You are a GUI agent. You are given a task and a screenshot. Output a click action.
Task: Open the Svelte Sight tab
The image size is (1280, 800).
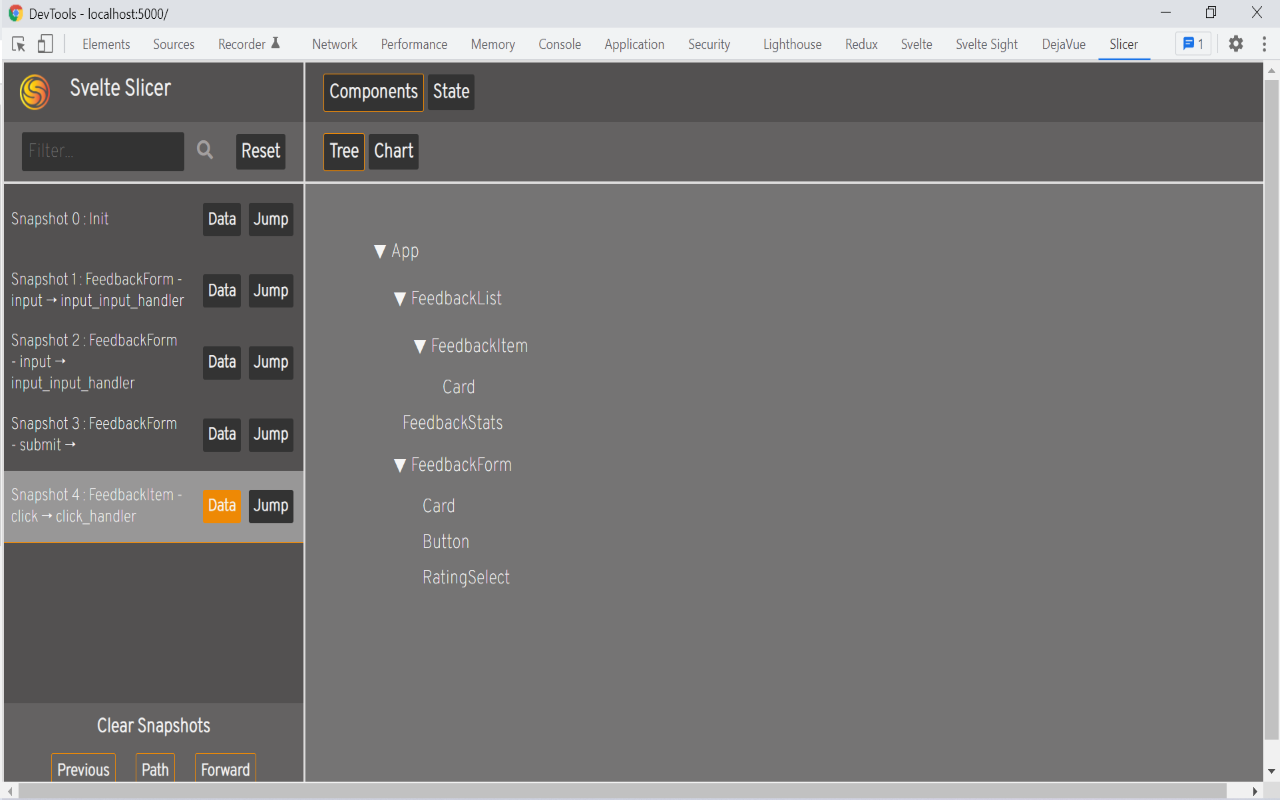point(986,44)
